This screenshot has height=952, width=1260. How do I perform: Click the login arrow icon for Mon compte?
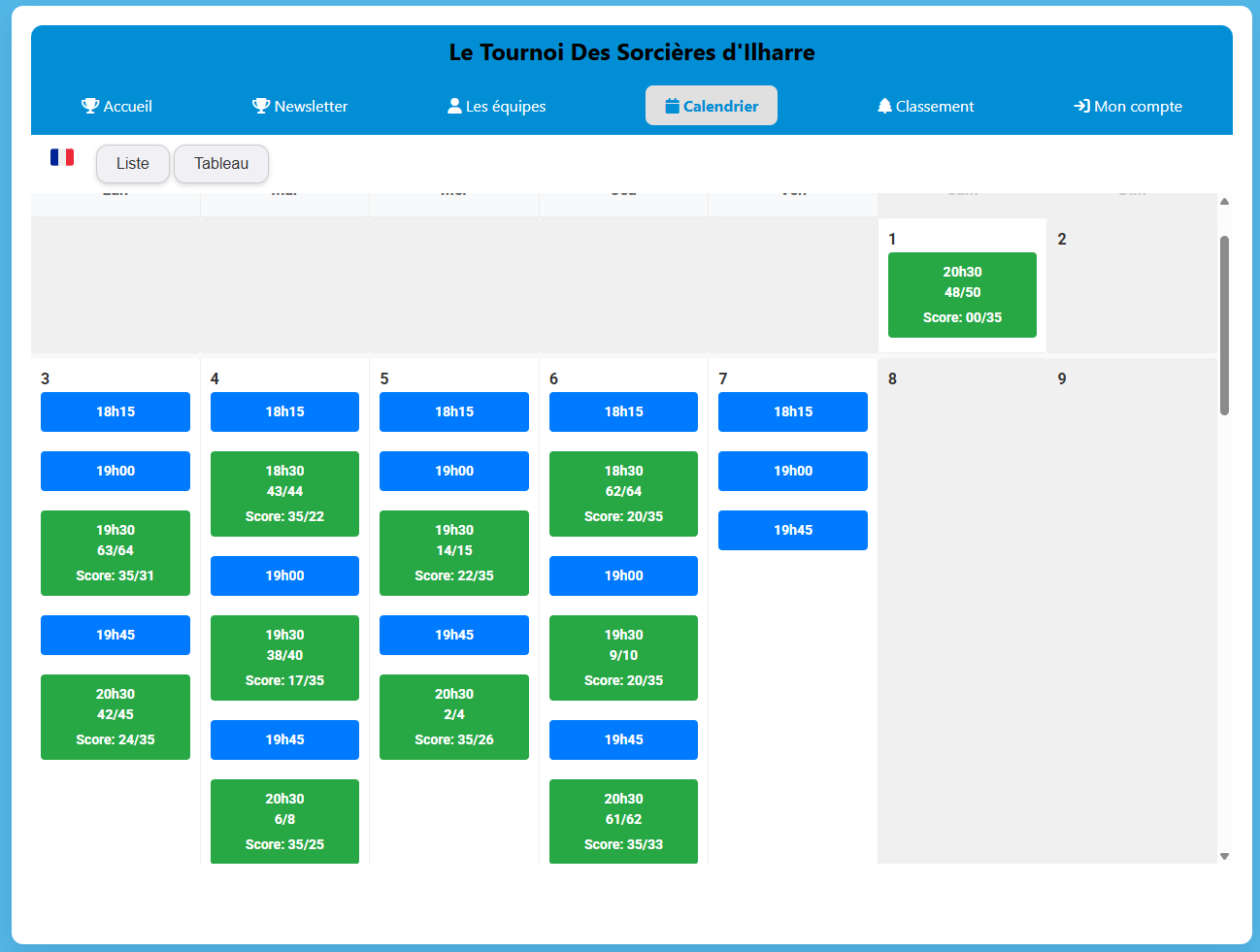[1081, 106]
